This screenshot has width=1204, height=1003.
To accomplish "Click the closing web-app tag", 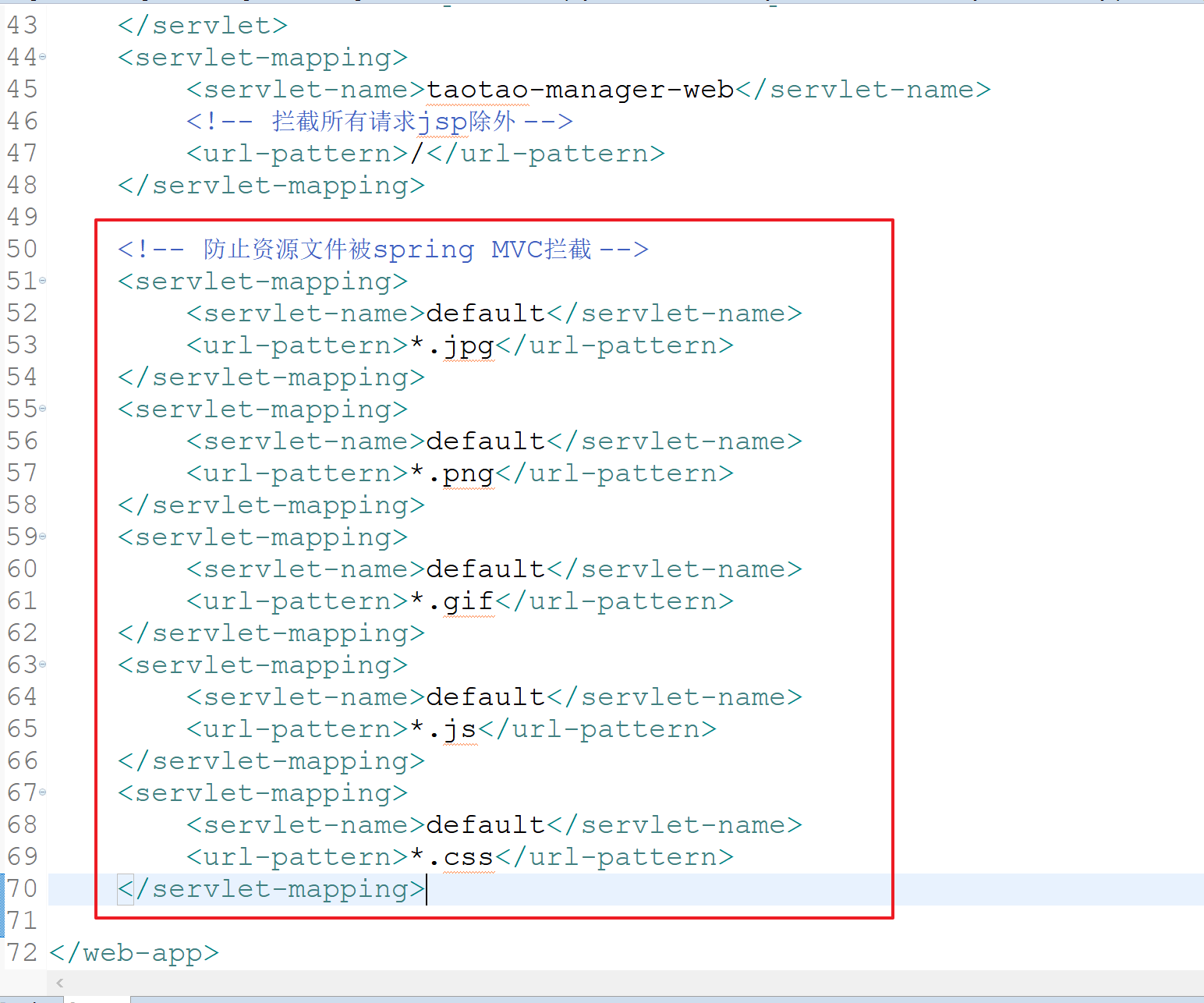I will 134,953.
